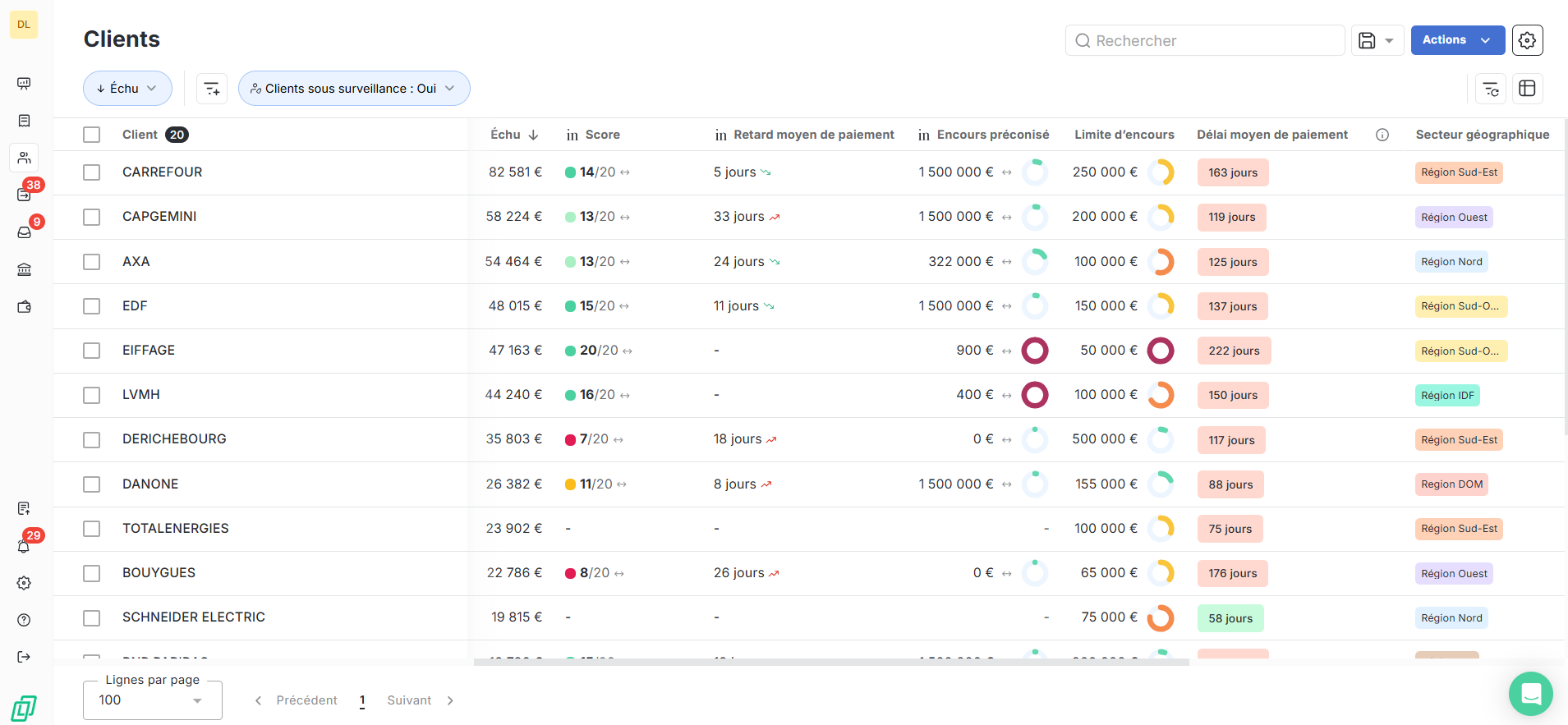Image resolution: width=1568 pixels, height=725 pixels.
Task: Open the TOTALENERGIES client link
Action: click(176, 529)
